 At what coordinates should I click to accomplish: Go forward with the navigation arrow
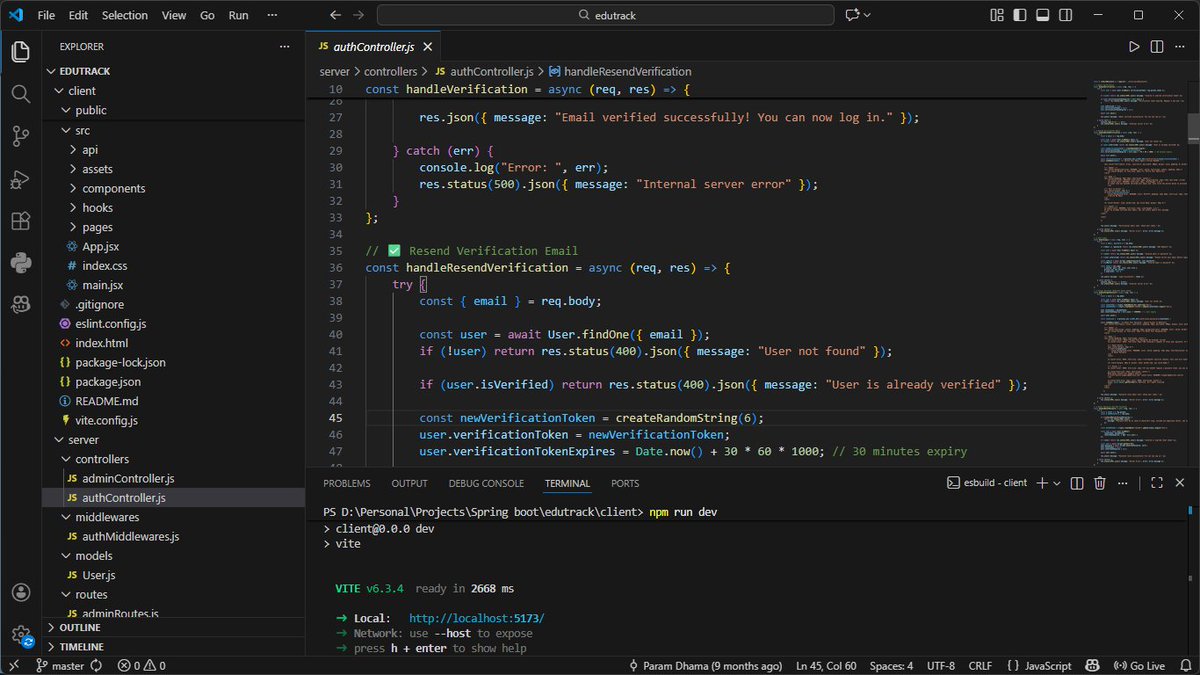(358, 15)
